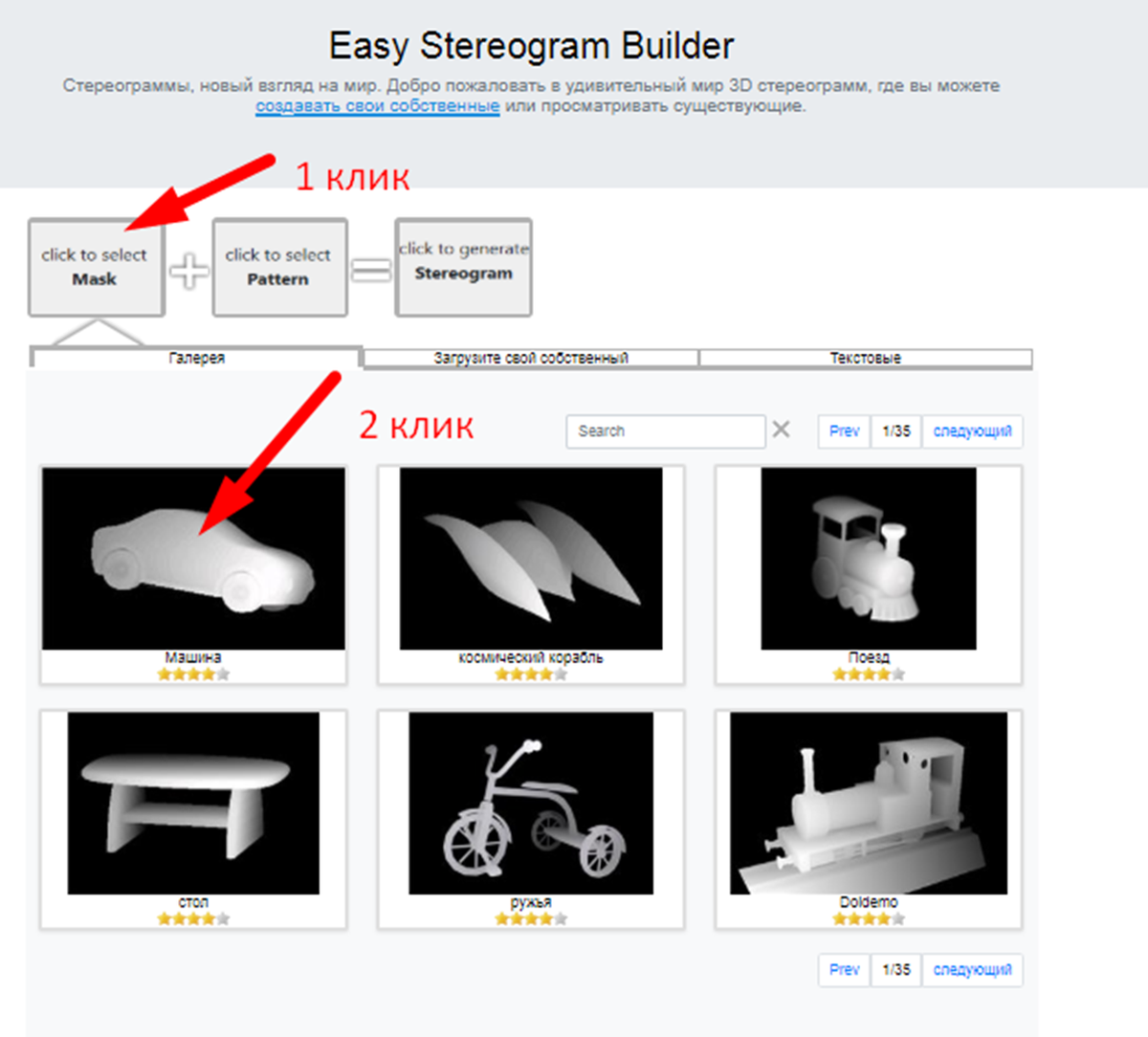
Task: Rate Машина using its star rating
Action: pos(193,674)
